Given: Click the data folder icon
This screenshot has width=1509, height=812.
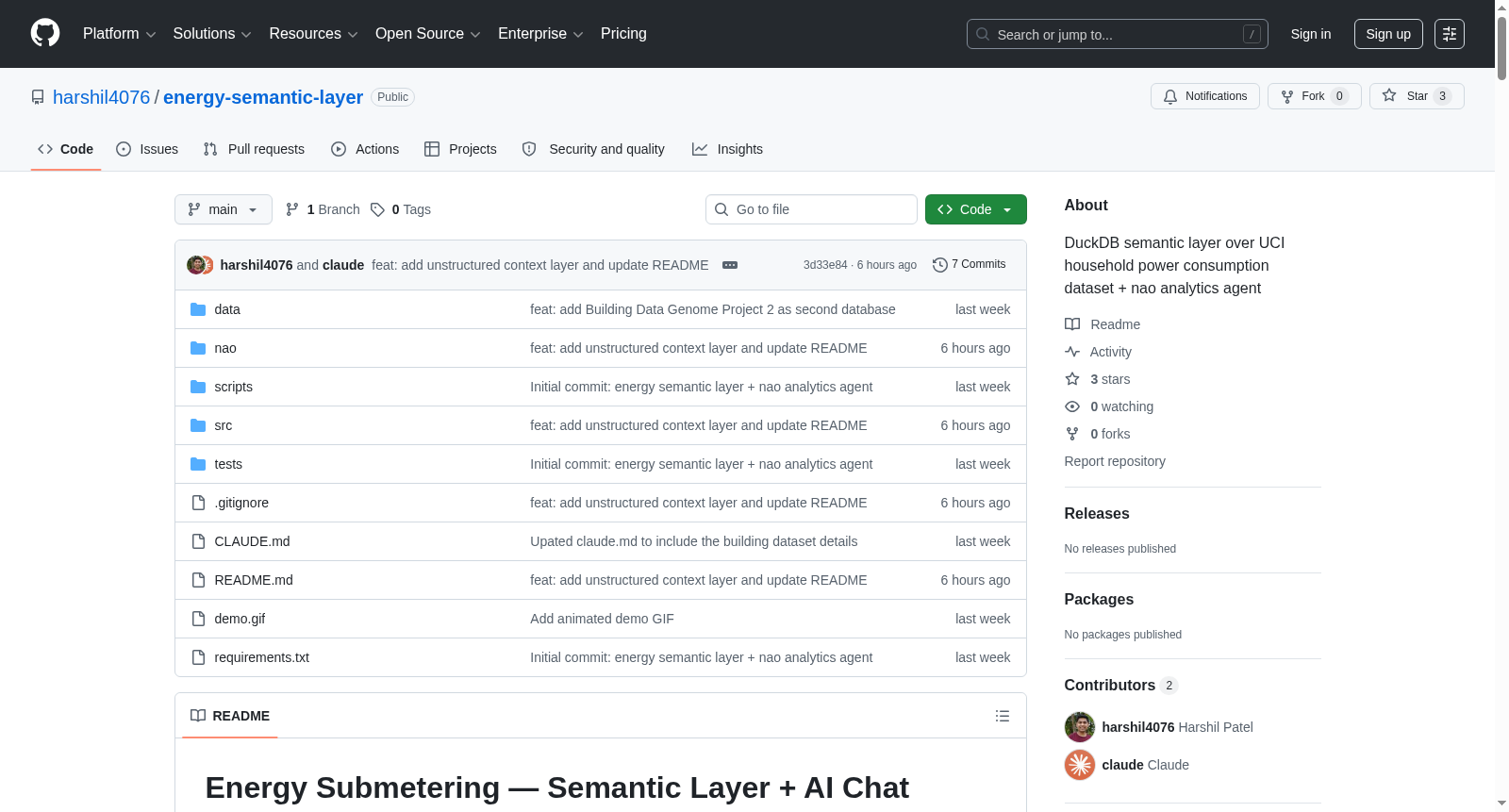Looking at the screenshot, I should [x=198, y=309].
